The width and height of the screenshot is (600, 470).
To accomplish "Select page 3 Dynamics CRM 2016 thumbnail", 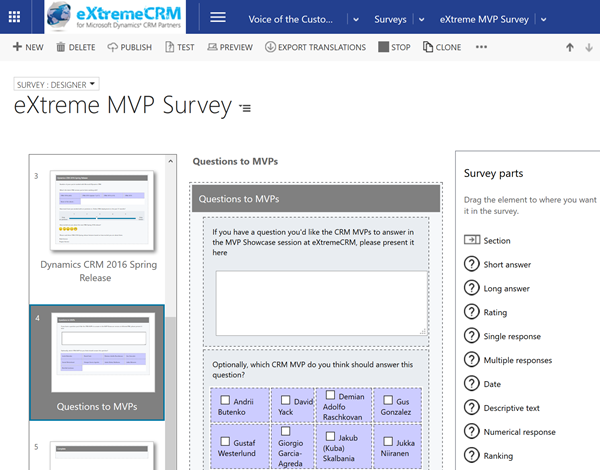I will (102, 211).
